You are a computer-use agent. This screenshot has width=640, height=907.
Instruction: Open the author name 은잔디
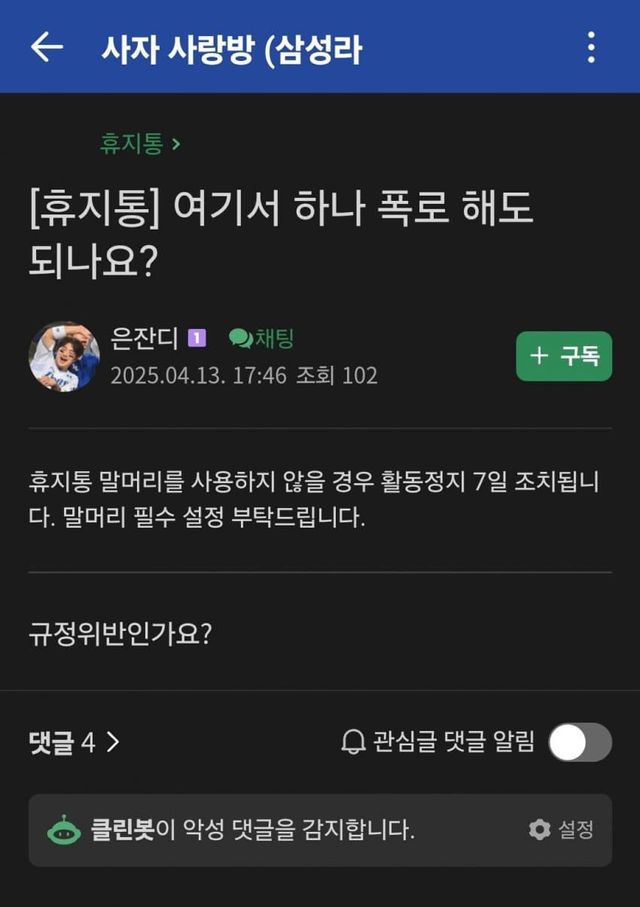(x=144, y=339)
